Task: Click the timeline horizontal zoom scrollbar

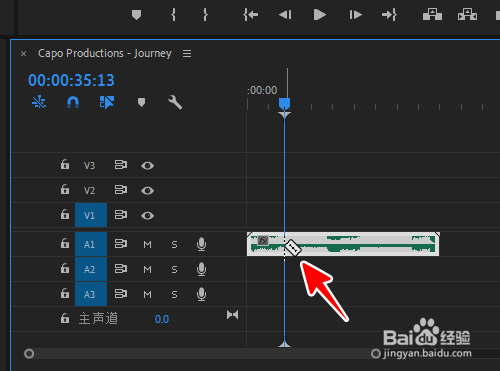Action: (x=202, y=354)
